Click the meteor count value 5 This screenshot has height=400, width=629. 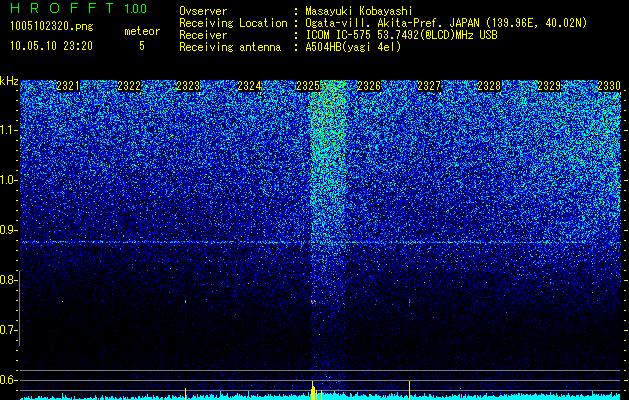click(x=142, y=46)
